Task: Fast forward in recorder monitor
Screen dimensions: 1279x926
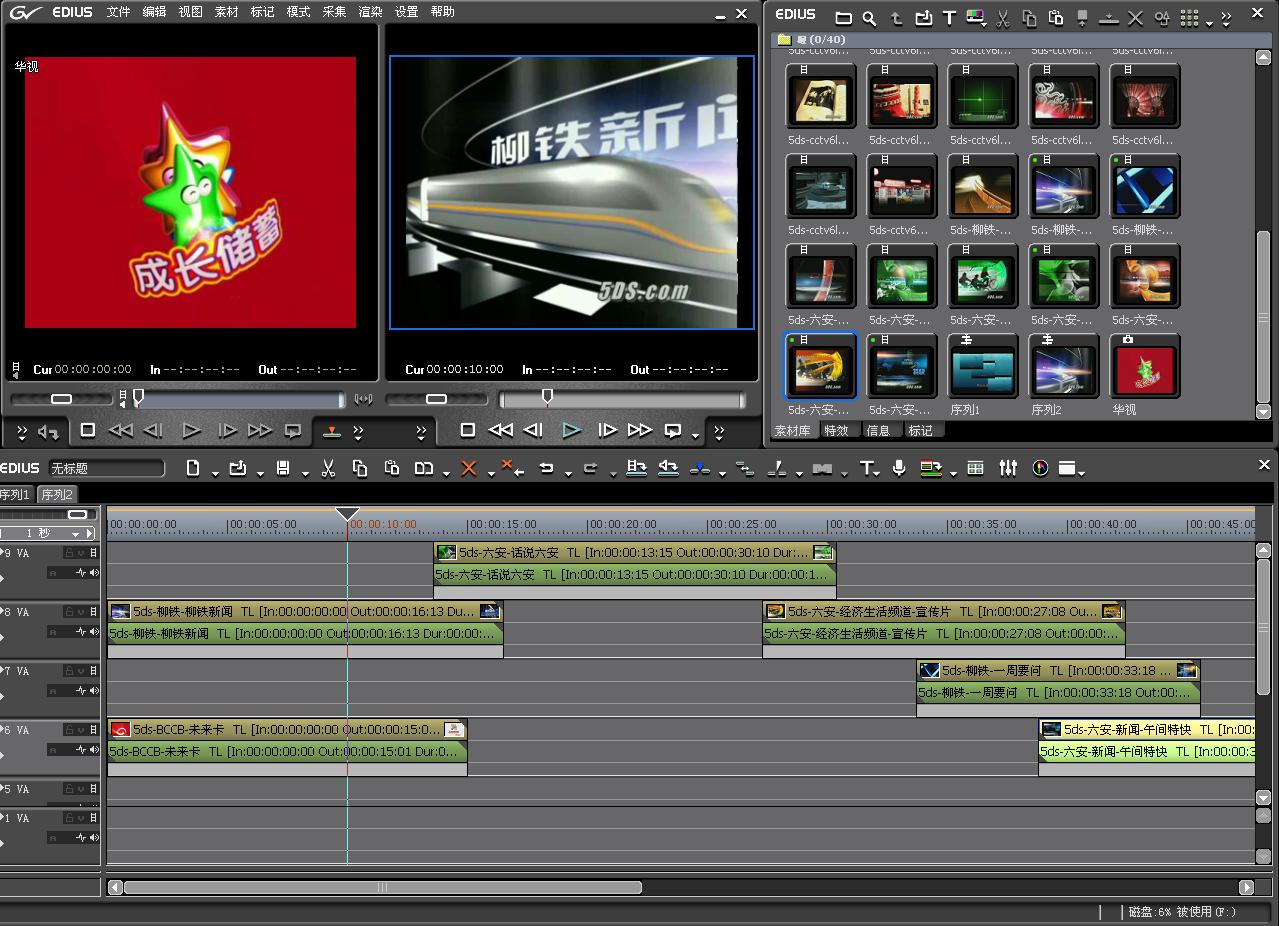Action: [640, 430]
